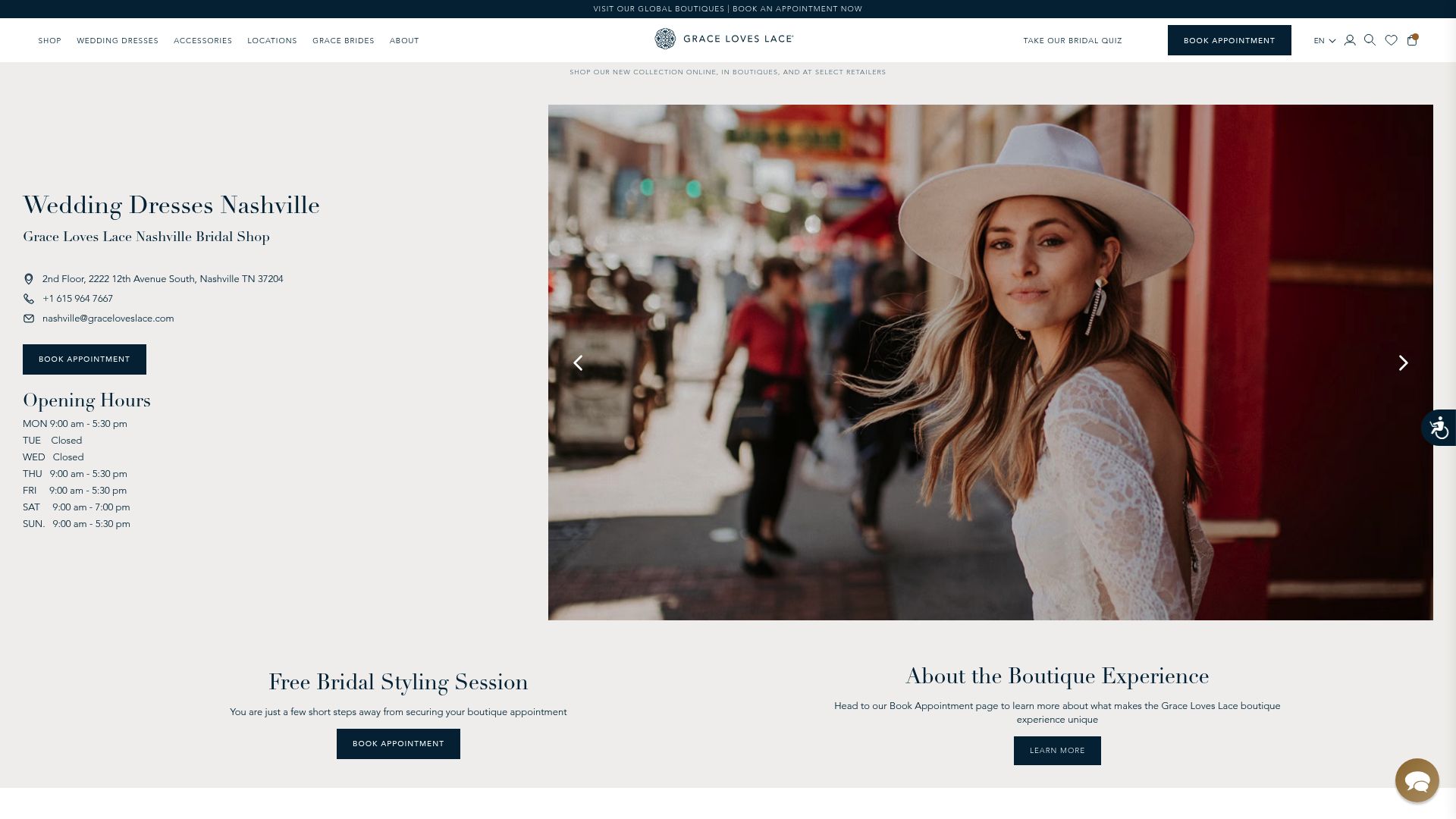Click the boutique phone number link
The width and height of the screenshot is (1456, 819).
(x=77, y=299)
